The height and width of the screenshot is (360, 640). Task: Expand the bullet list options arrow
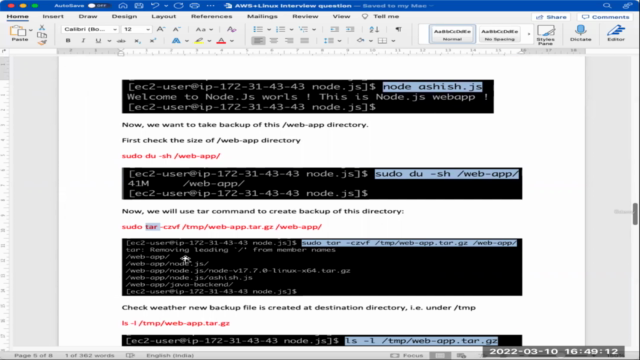269,29
